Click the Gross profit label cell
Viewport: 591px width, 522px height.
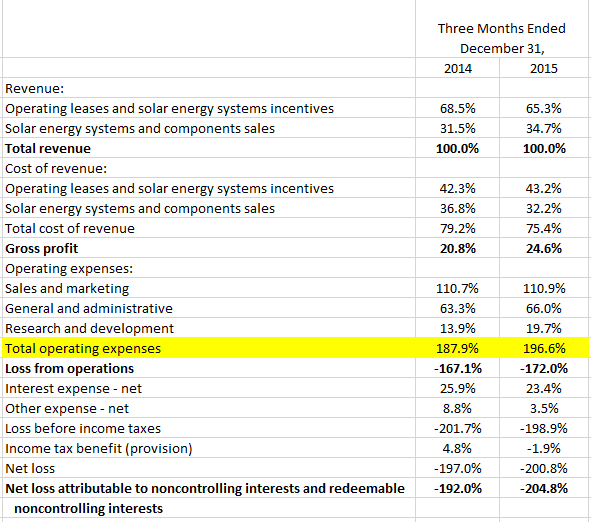[209, 248]
